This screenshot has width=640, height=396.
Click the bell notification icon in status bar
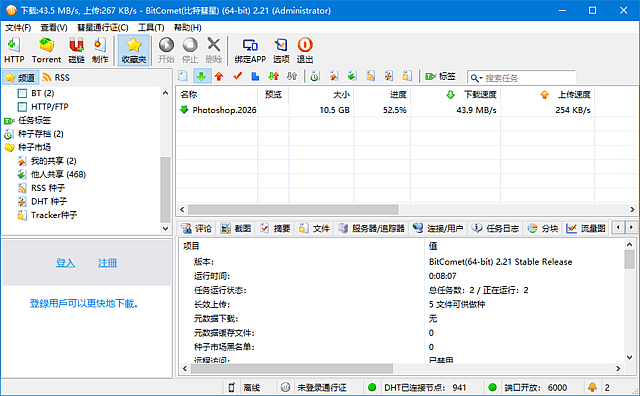click(592, 387)
